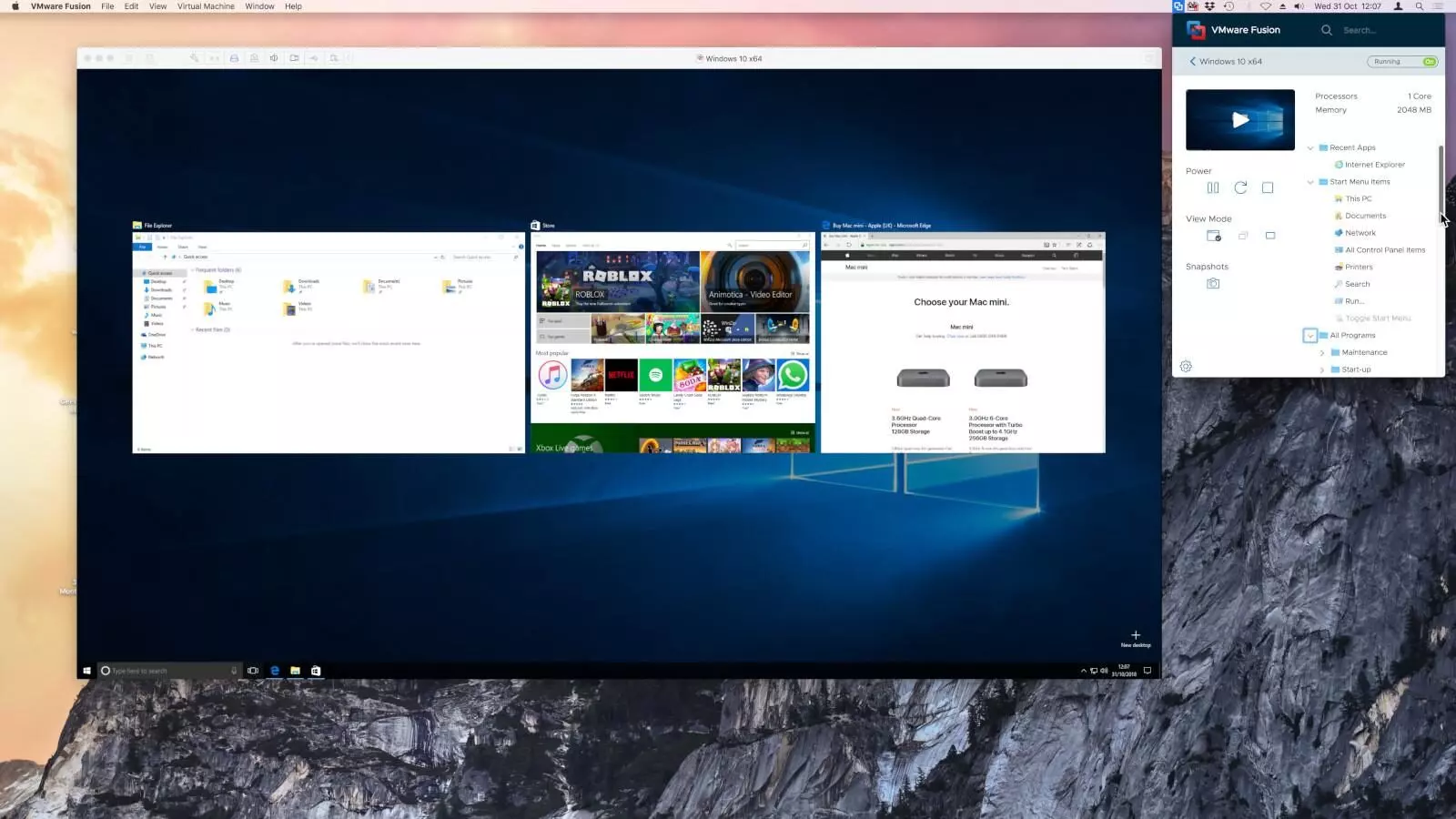Go back via Windows 10 x64 link
This screenshot has width=1456, height=819.
tap(1225, 62)
